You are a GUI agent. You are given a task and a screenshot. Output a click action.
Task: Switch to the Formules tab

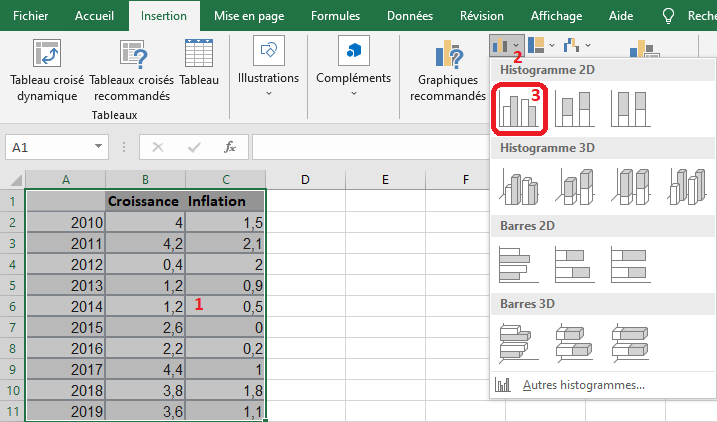[335, 16]
